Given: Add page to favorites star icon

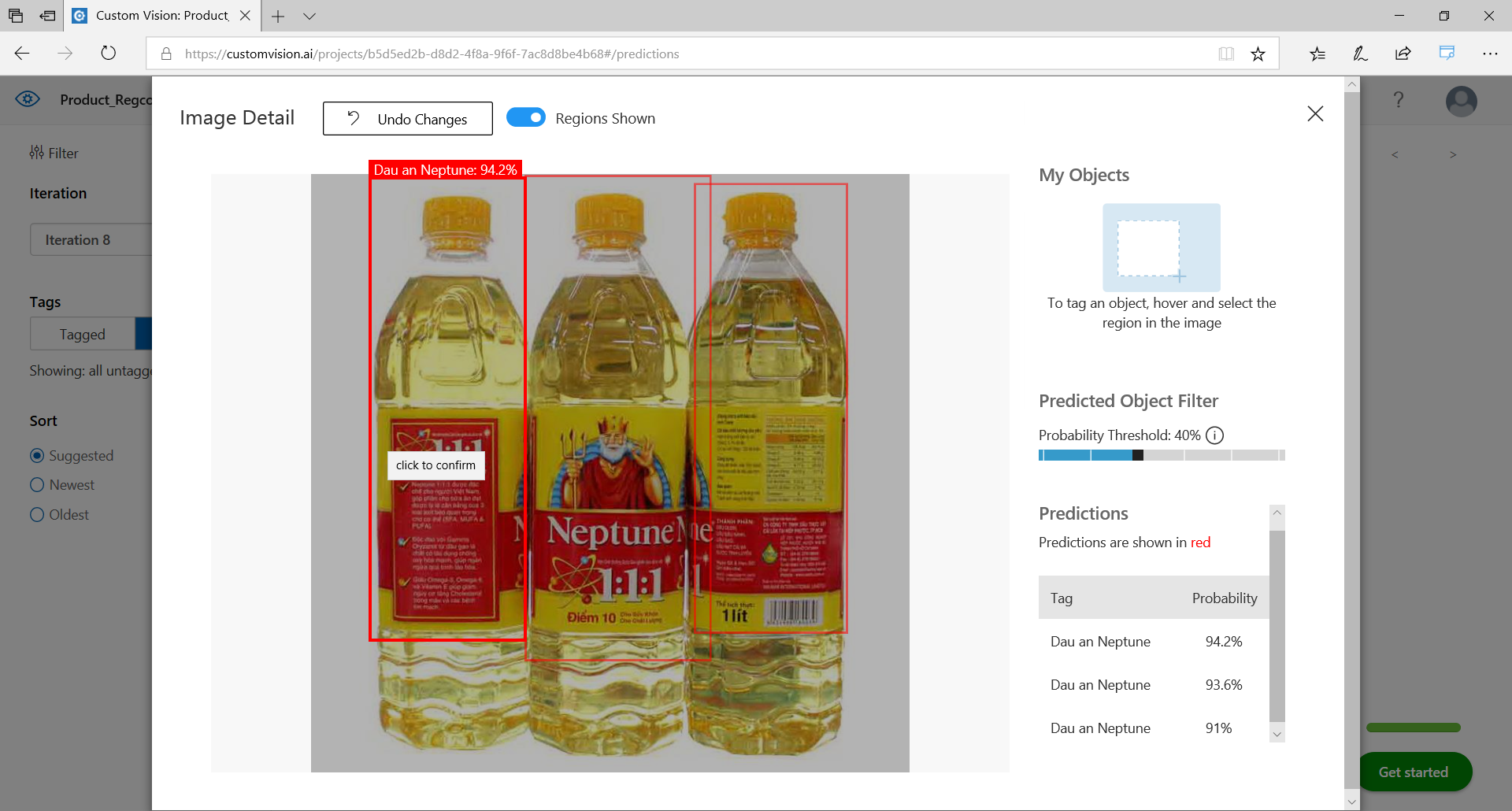Looking at the screenshot, I should point(1258,54).
